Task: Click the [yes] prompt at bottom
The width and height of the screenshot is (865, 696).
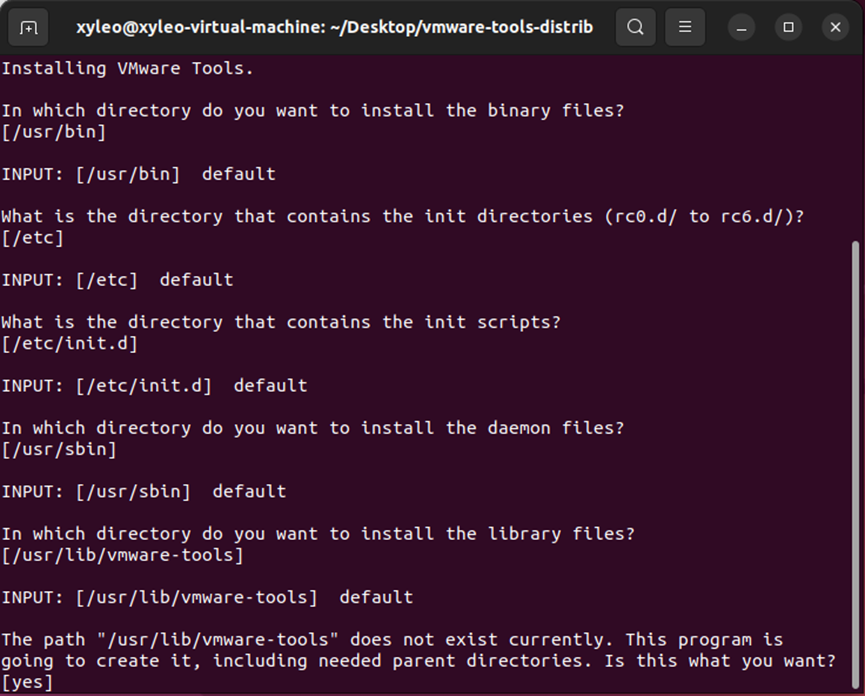Action: click(x=27, y=682)
